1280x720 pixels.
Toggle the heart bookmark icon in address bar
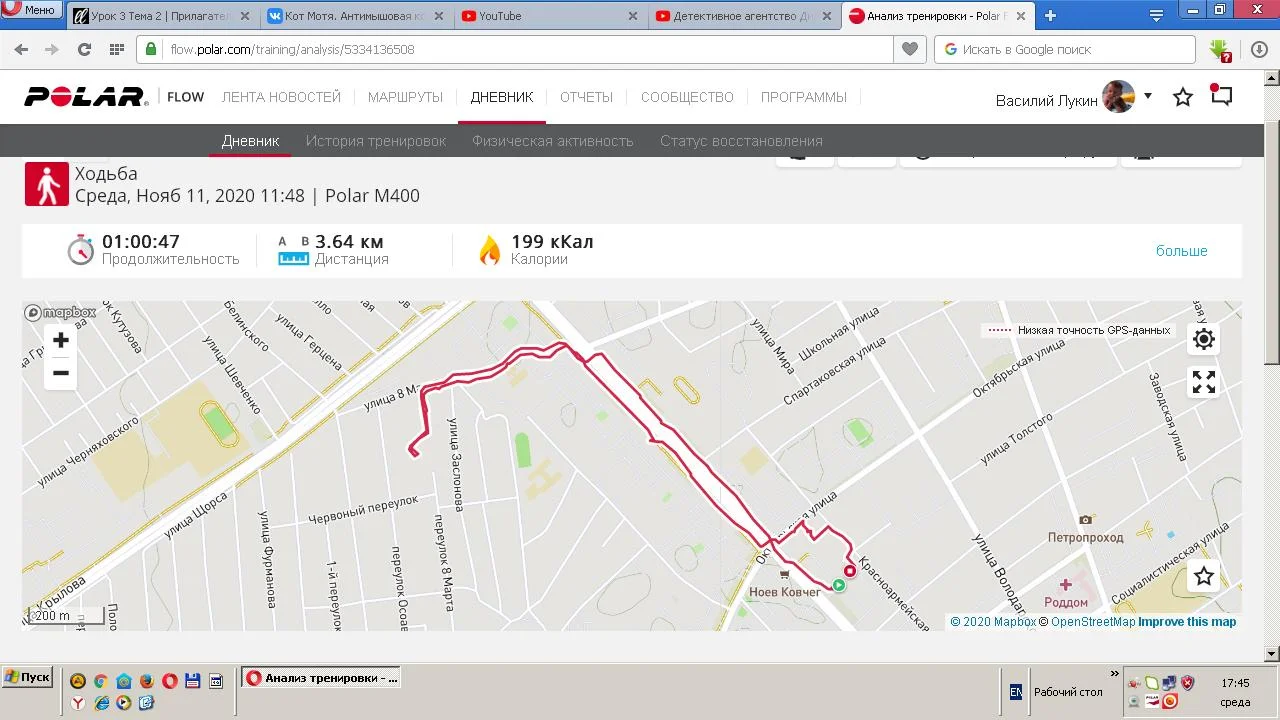[909, 49]
